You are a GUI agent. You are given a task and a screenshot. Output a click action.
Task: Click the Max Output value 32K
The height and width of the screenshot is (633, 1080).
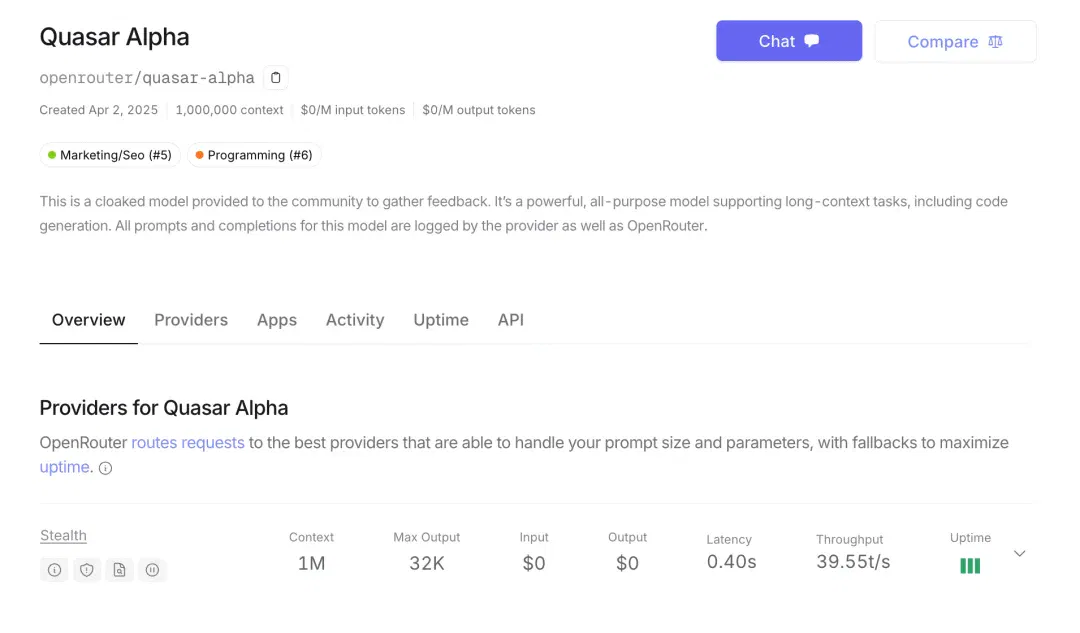(x=427, y=563)
